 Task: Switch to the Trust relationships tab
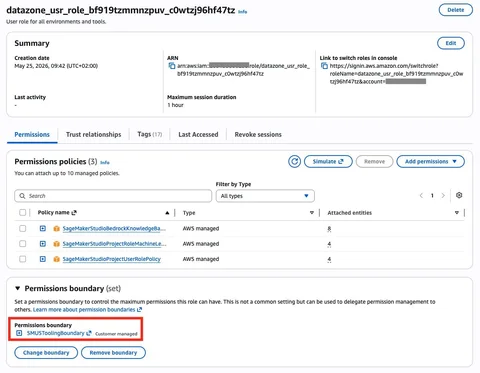point(94,135)
